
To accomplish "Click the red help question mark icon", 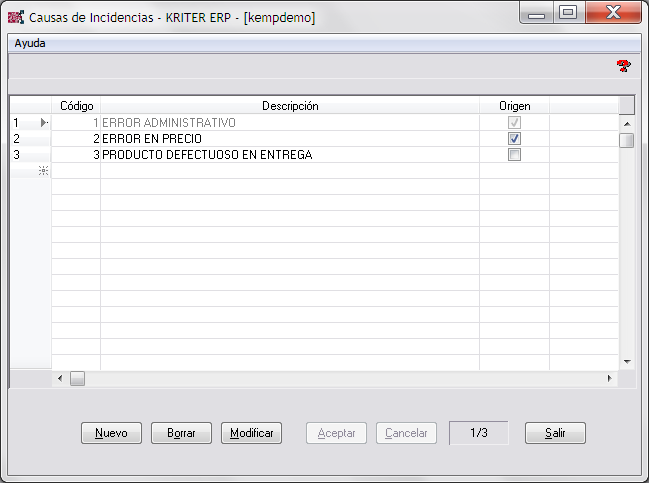I will click(x=624, y=66).
